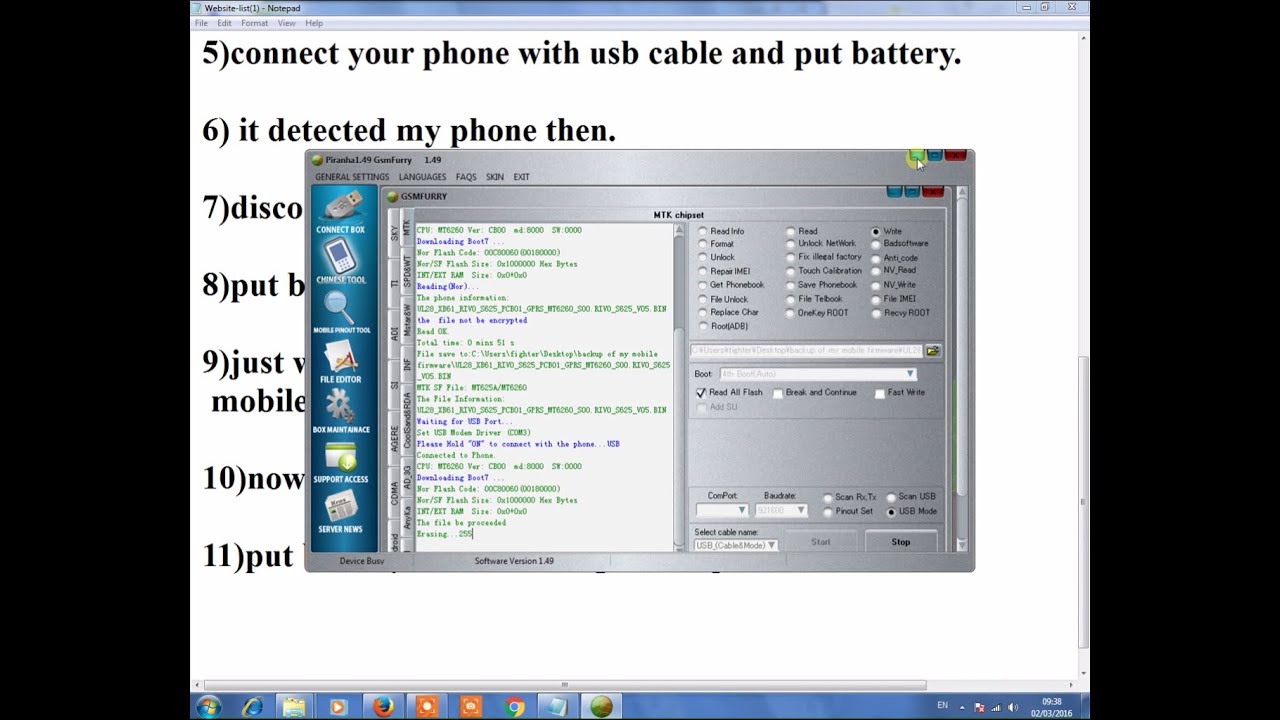Open the Connect Box tool
This screenshot has height=720, width=1280.
341,212
